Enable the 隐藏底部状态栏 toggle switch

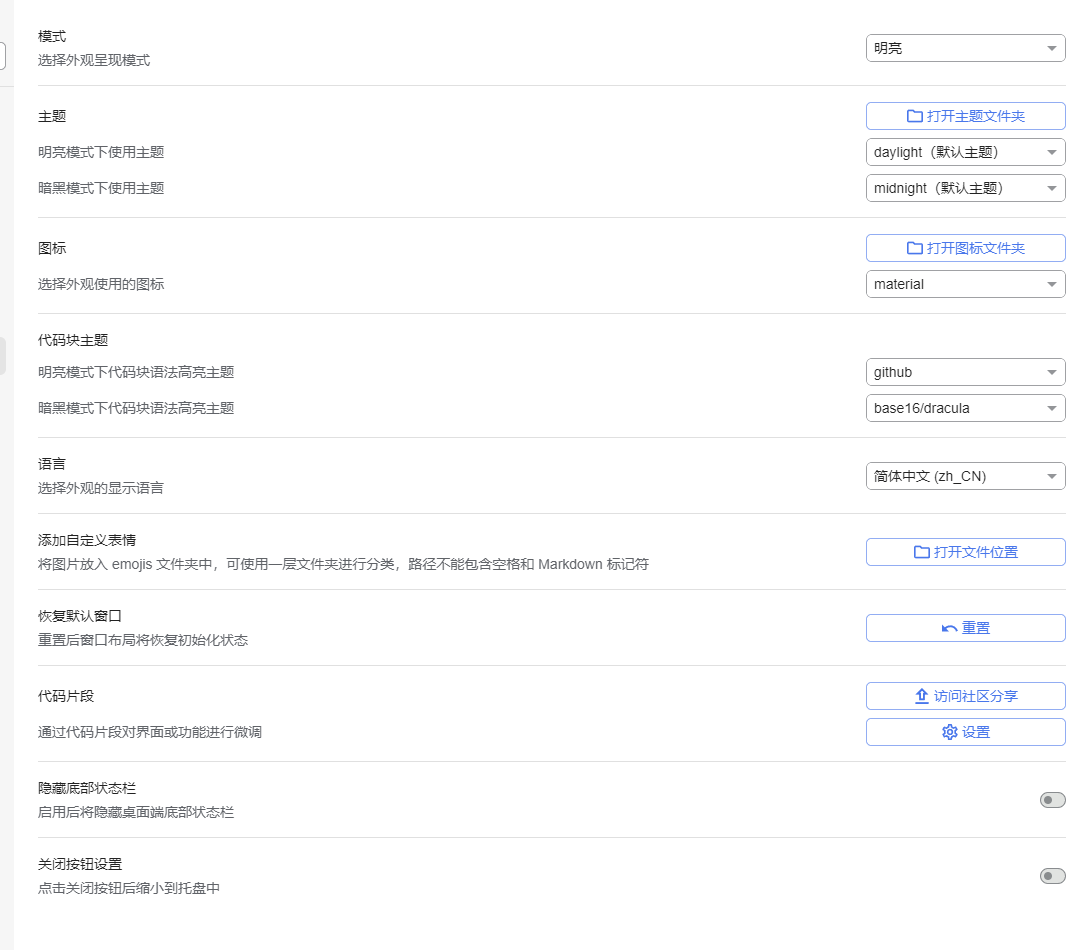tap(1052, 800)
